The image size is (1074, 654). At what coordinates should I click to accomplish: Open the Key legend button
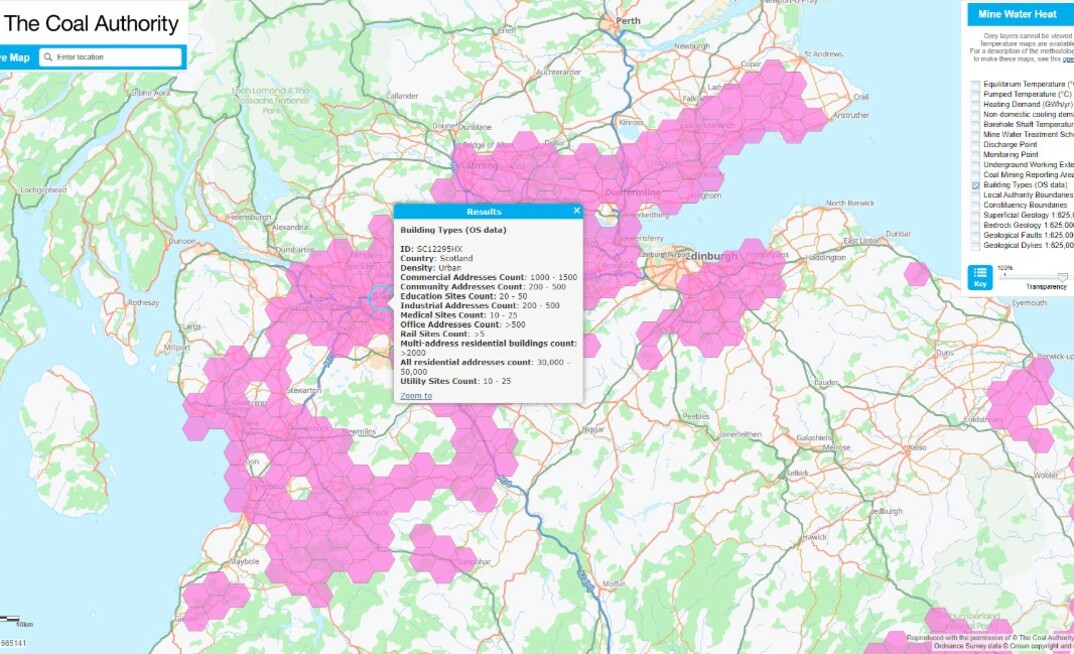(980, 277)
